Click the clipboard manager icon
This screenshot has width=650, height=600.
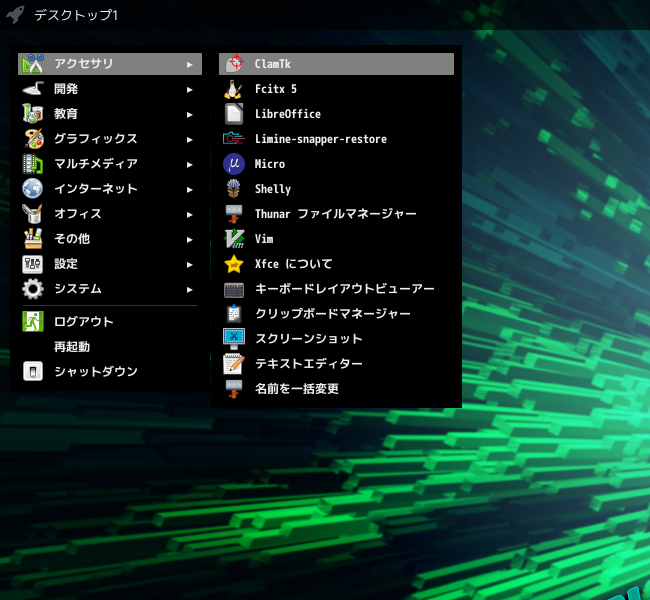(234, 313)
